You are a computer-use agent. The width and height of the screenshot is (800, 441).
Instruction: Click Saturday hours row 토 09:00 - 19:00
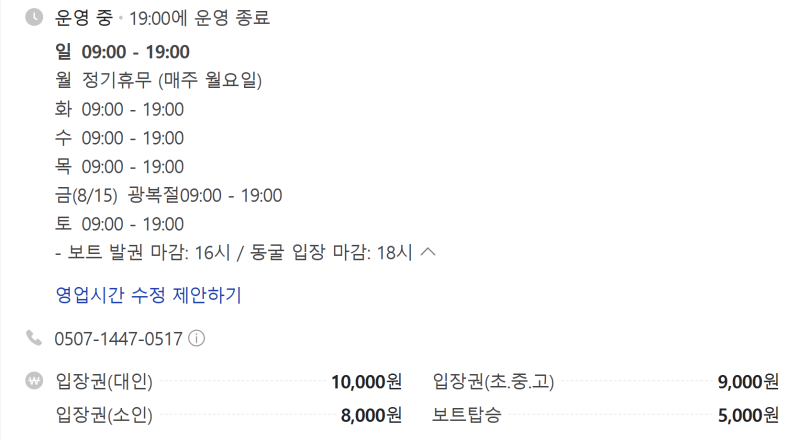[119, 224]
